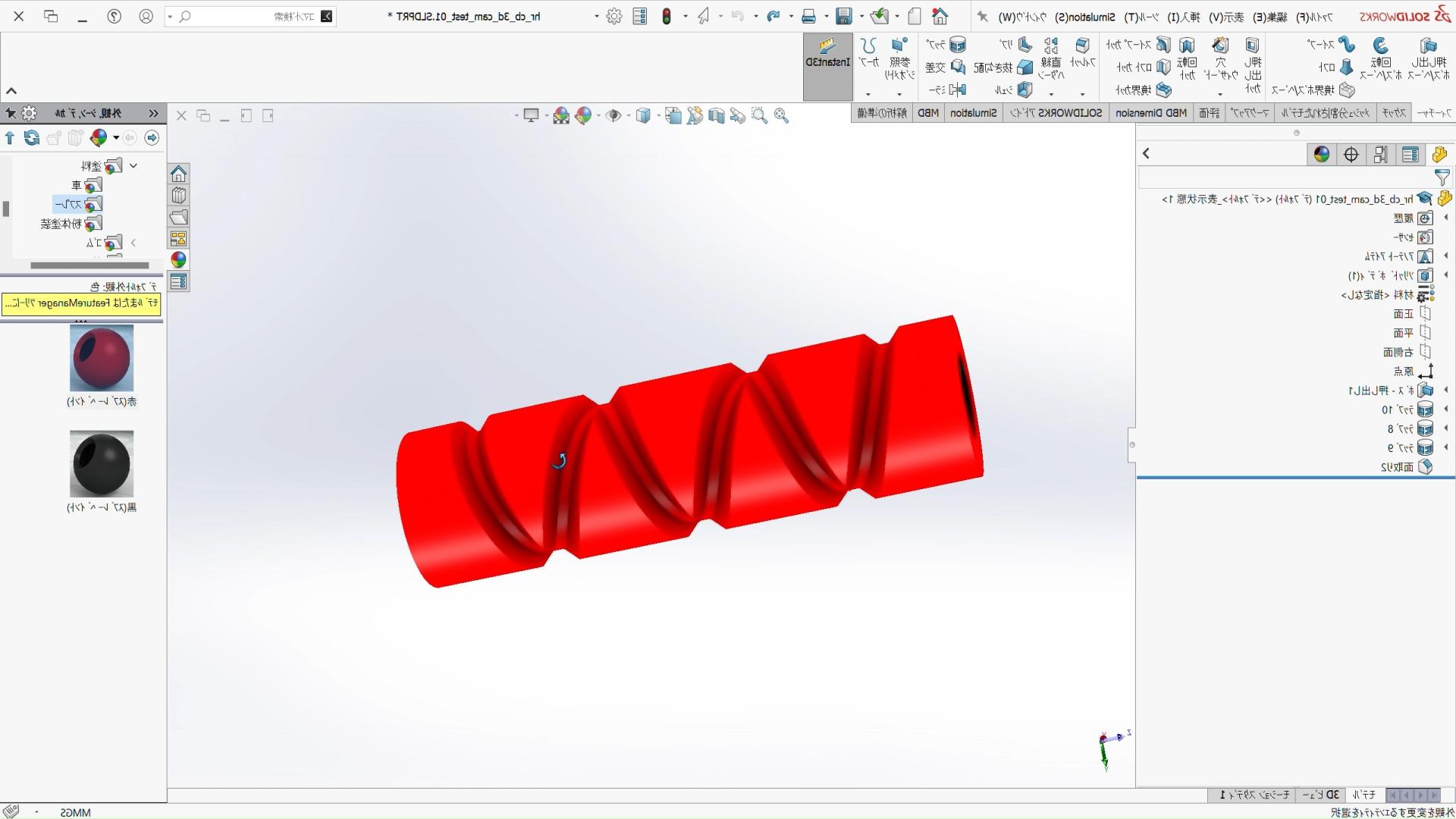The height and width of the screenshot is (819, 1456).
Task: Select the 面取り2 feature in tree
Action: point(1407,467)
